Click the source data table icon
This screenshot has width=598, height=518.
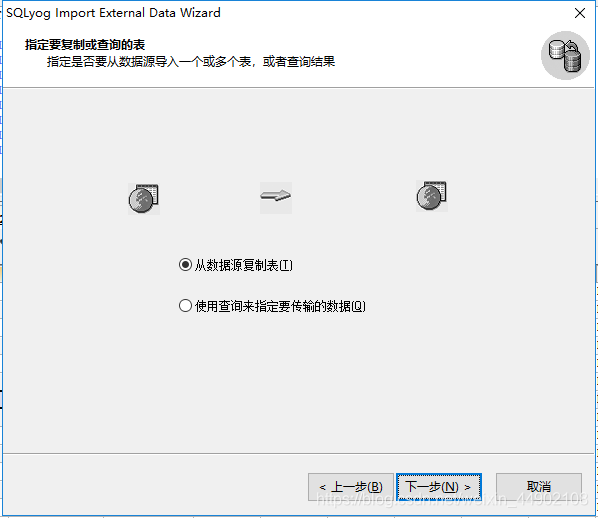point(144,199)
